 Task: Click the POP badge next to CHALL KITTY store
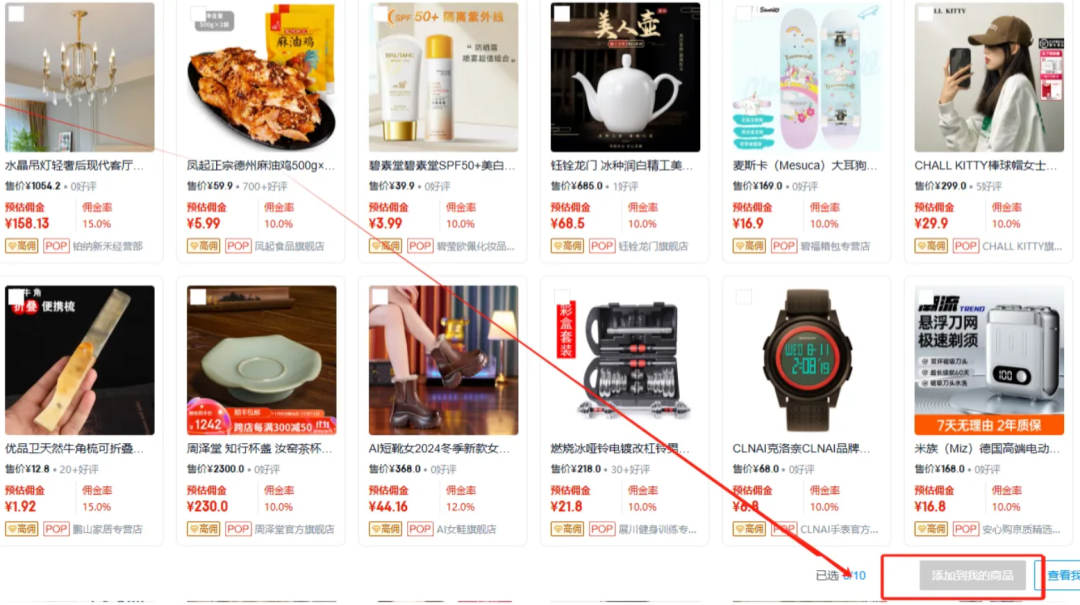click(x=965, y=246)
